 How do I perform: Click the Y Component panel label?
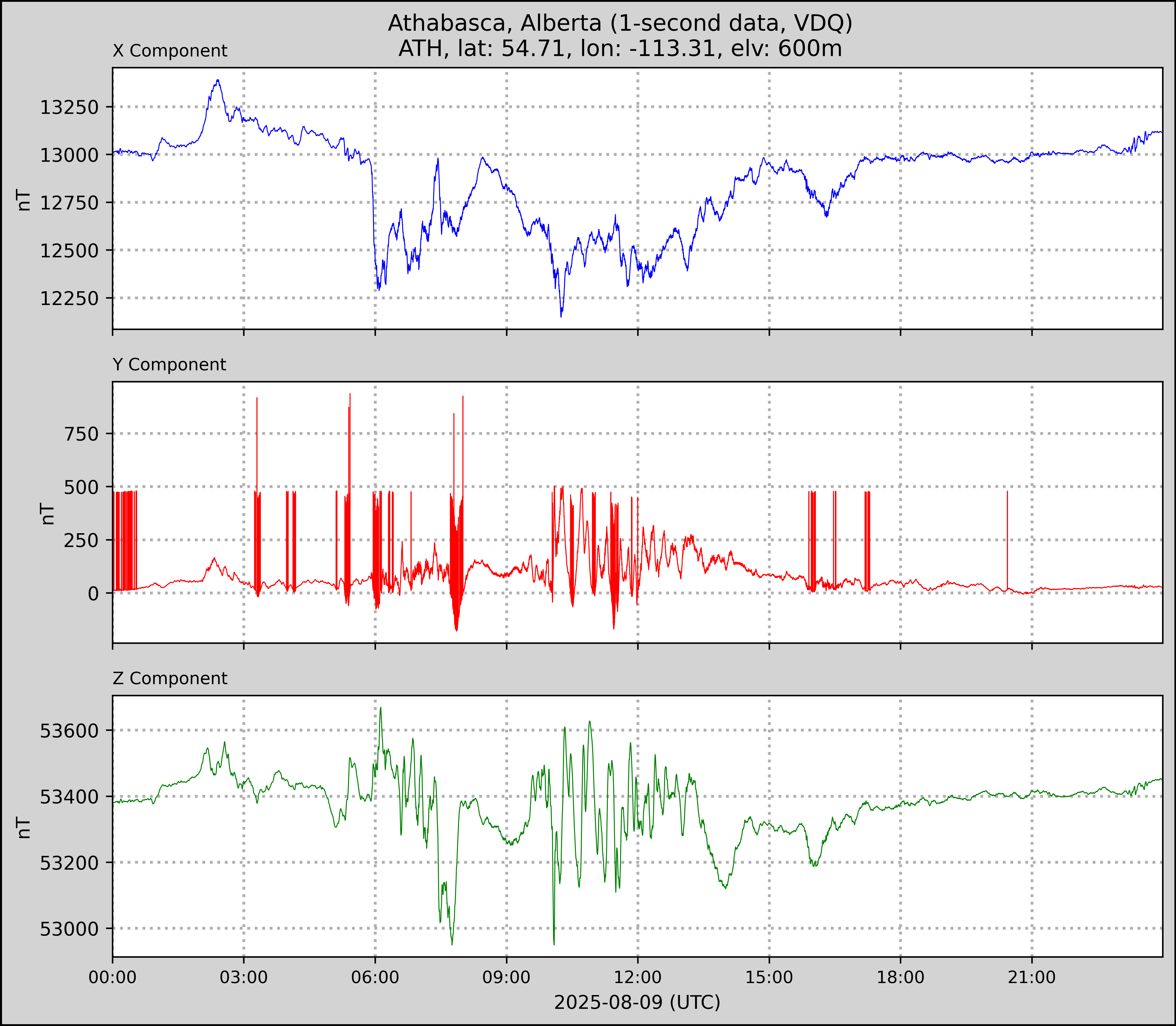pos(169,365)
